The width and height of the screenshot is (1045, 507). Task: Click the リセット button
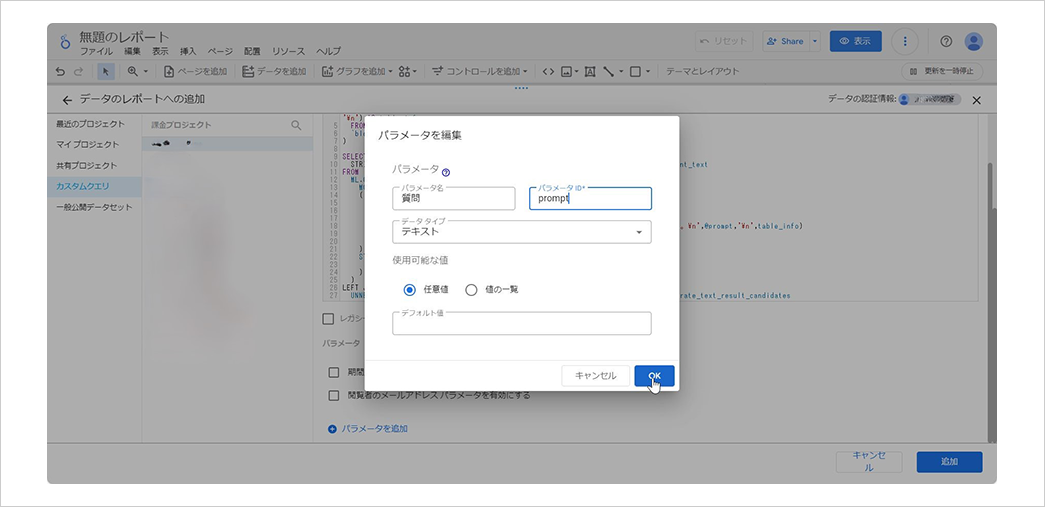coord(724,41)
